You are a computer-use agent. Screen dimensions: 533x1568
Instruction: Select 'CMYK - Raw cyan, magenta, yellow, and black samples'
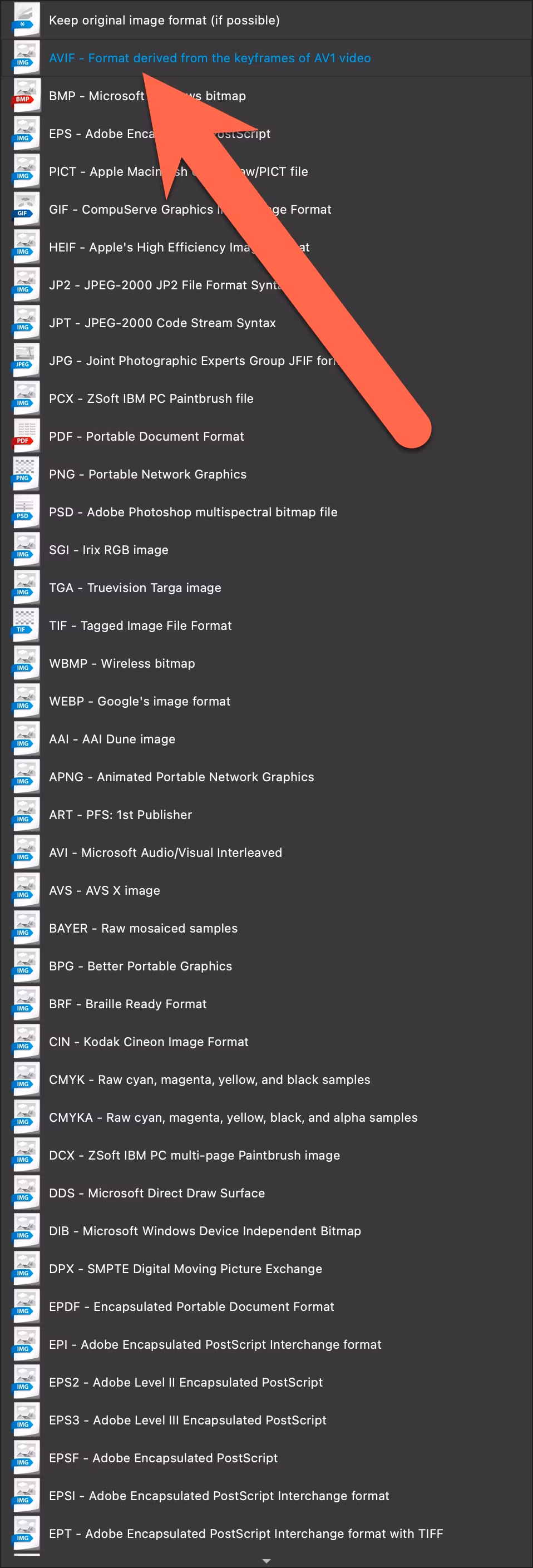(266, 1079)
